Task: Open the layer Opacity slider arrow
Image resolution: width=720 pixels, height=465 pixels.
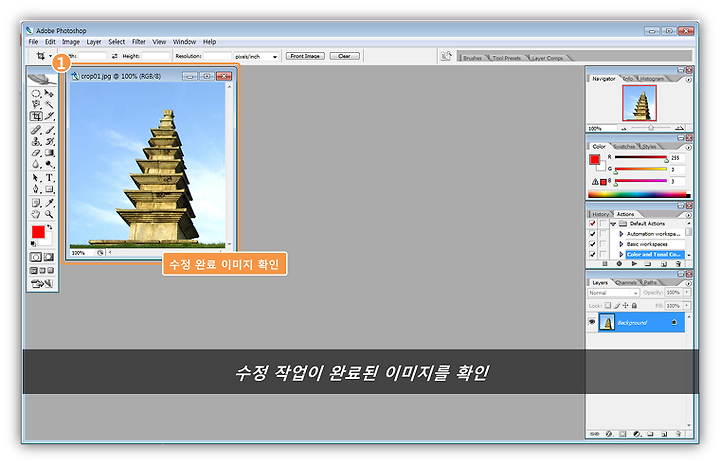Action: click(687, 292)
